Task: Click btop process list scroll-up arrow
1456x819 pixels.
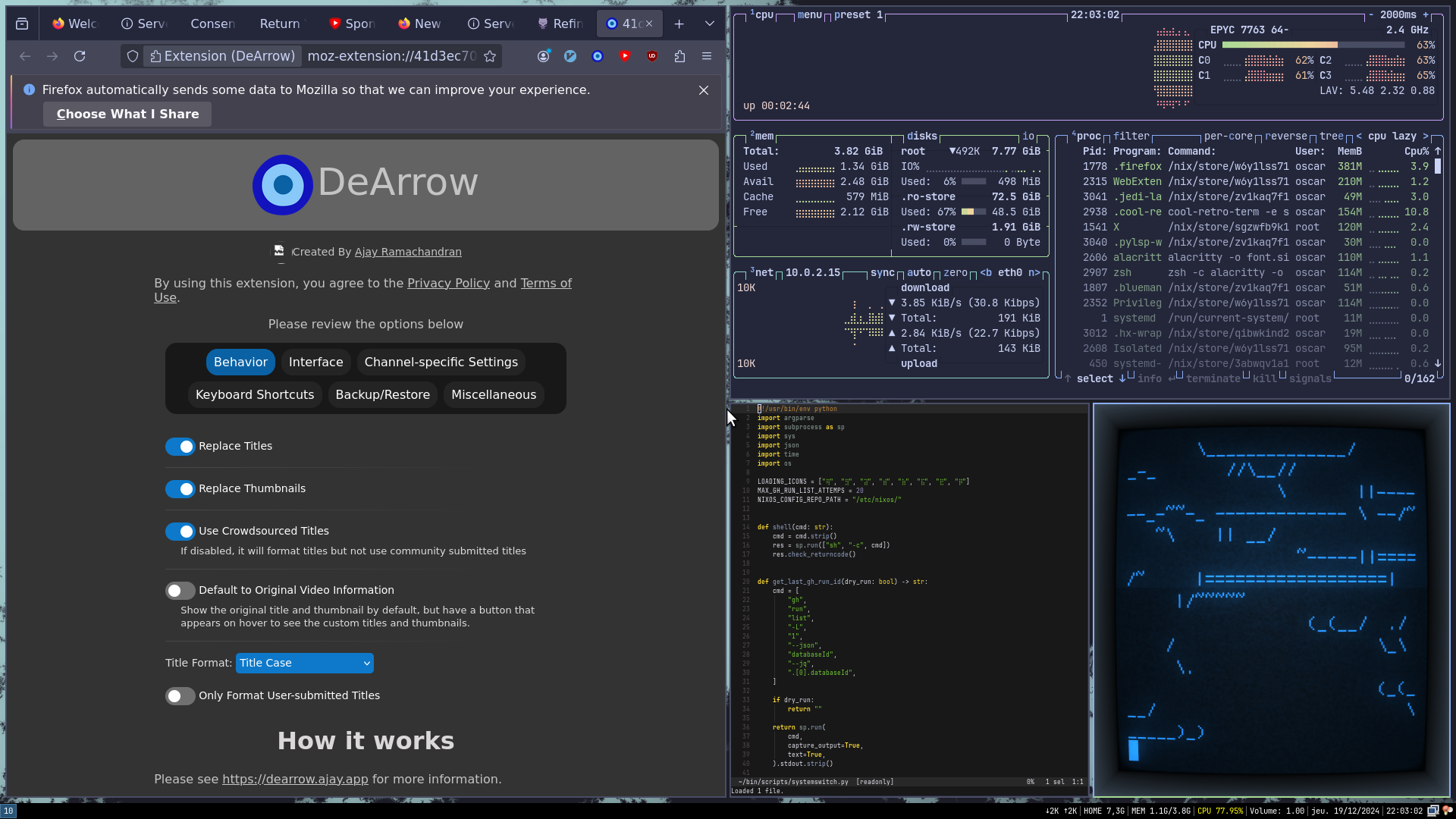Action: pos(1438,151)
